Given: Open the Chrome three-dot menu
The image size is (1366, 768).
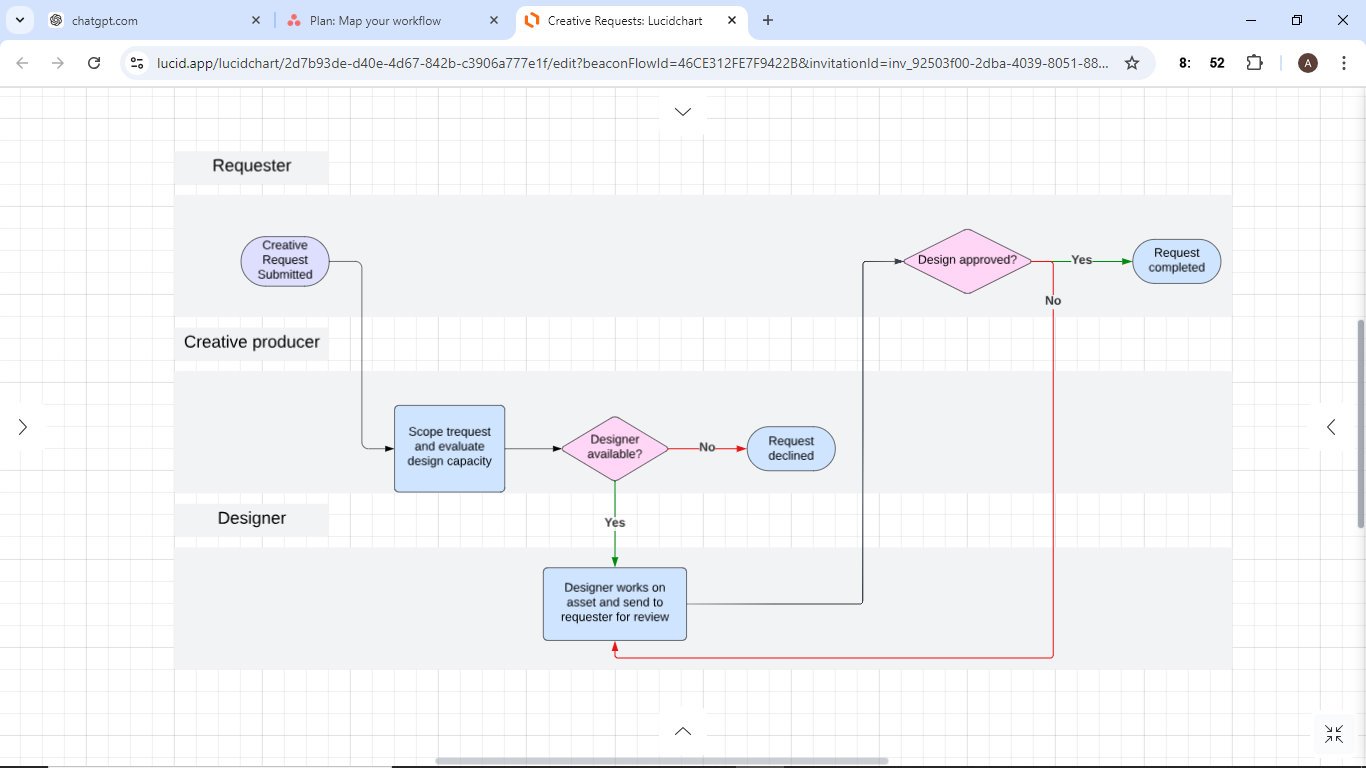Looking at the screenshot, I should (1344, 63).
